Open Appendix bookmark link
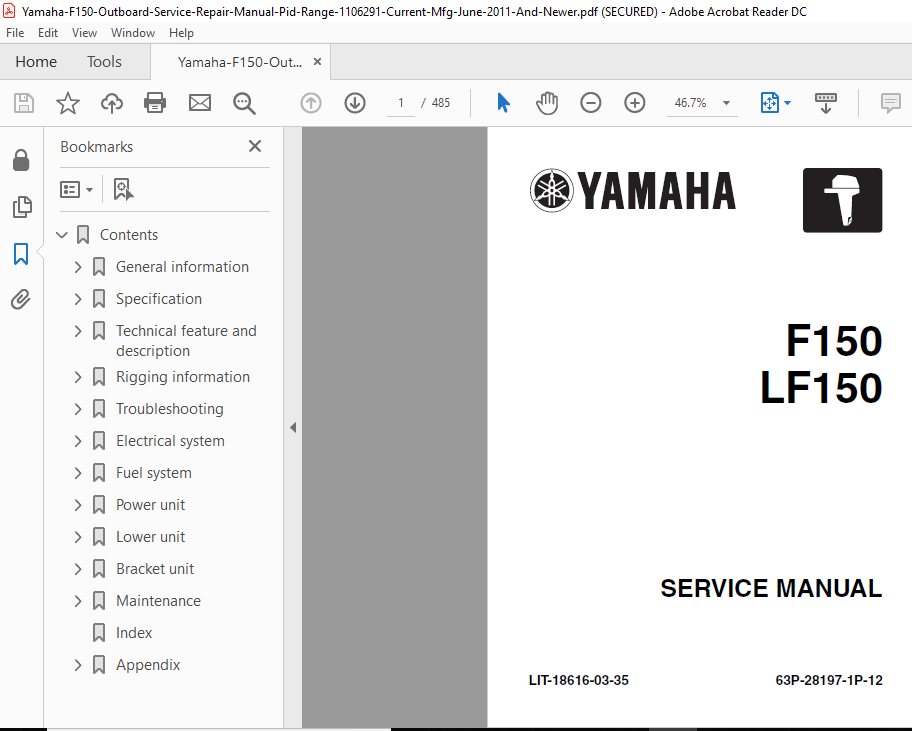 click(148, 665)
